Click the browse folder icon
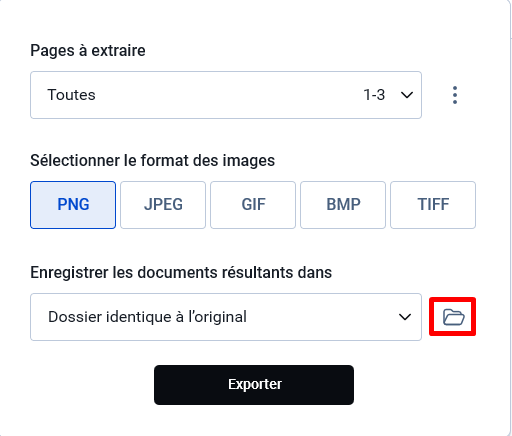Image resolution: width=512 pixels, height=436 pixels. pos(453,317)
